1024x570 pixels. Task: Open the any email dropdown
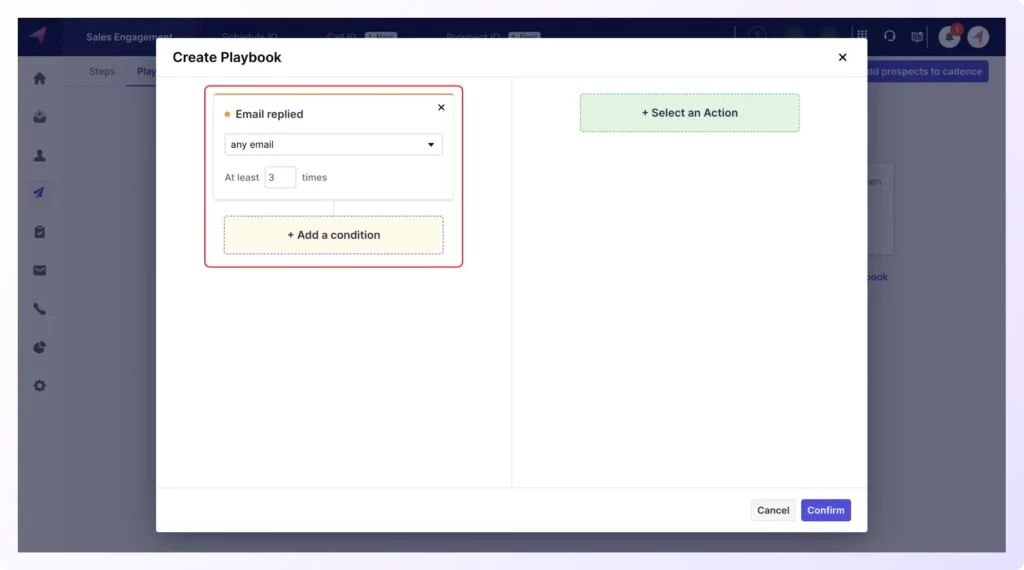333,144
